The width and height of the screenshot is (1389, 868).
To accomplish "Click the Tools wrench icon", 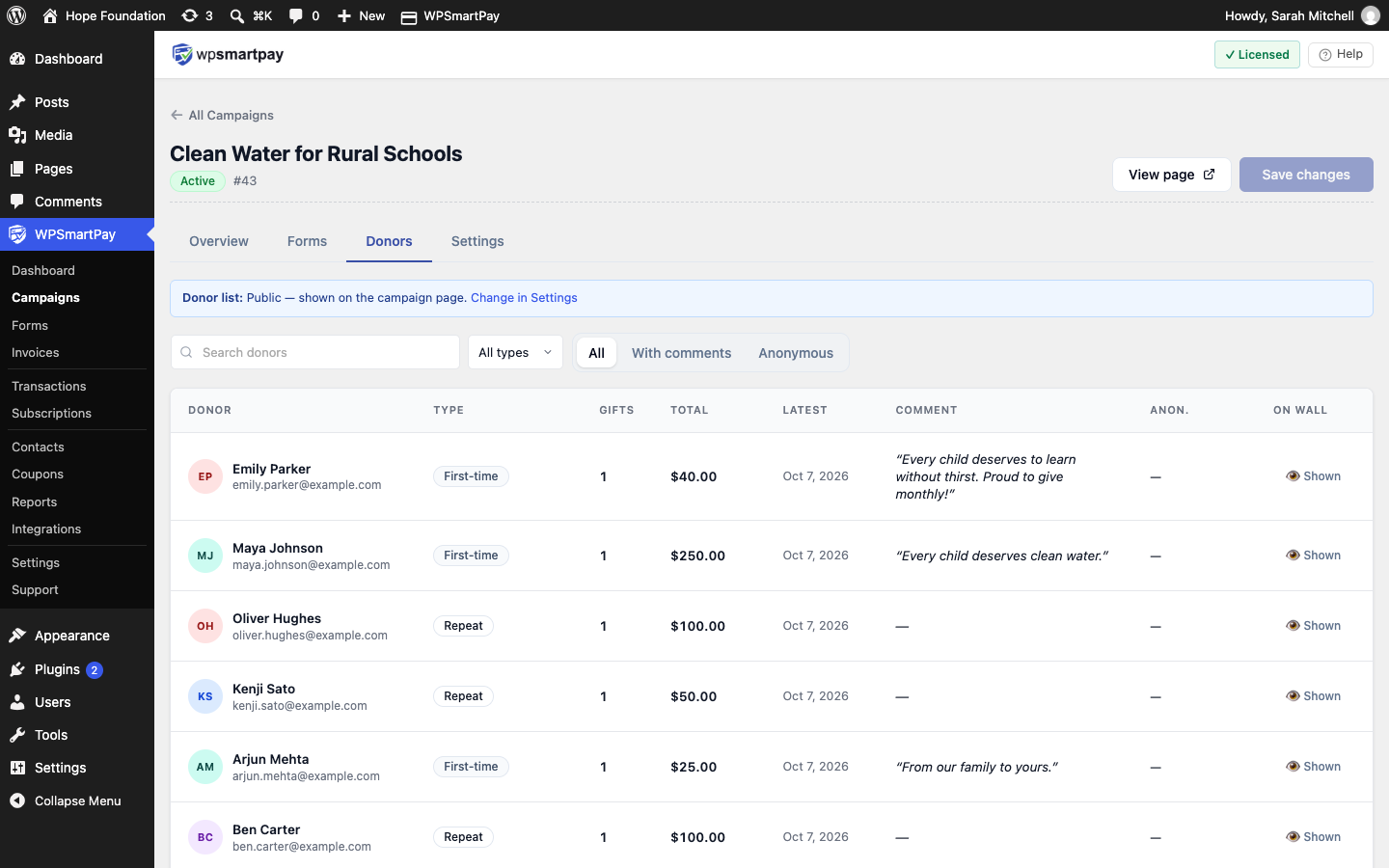I will pyautogui.click(x=17, y=735).
